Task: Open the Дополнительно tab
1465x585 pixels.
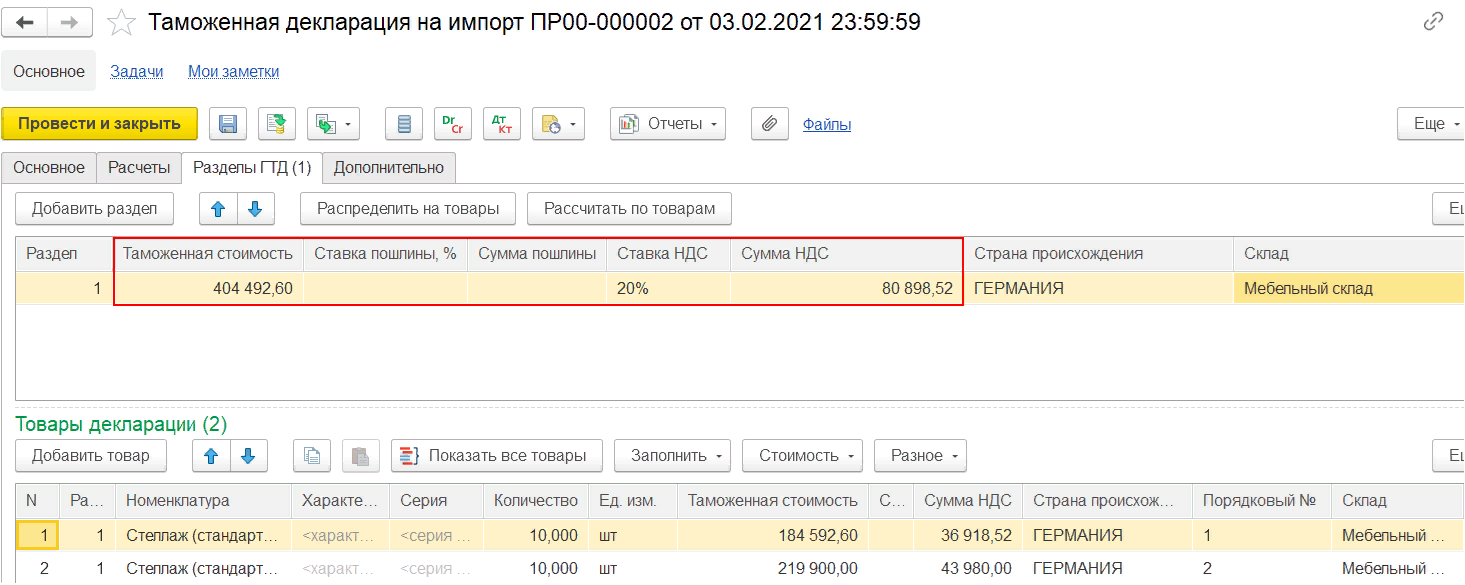Action: click(389, 168)
